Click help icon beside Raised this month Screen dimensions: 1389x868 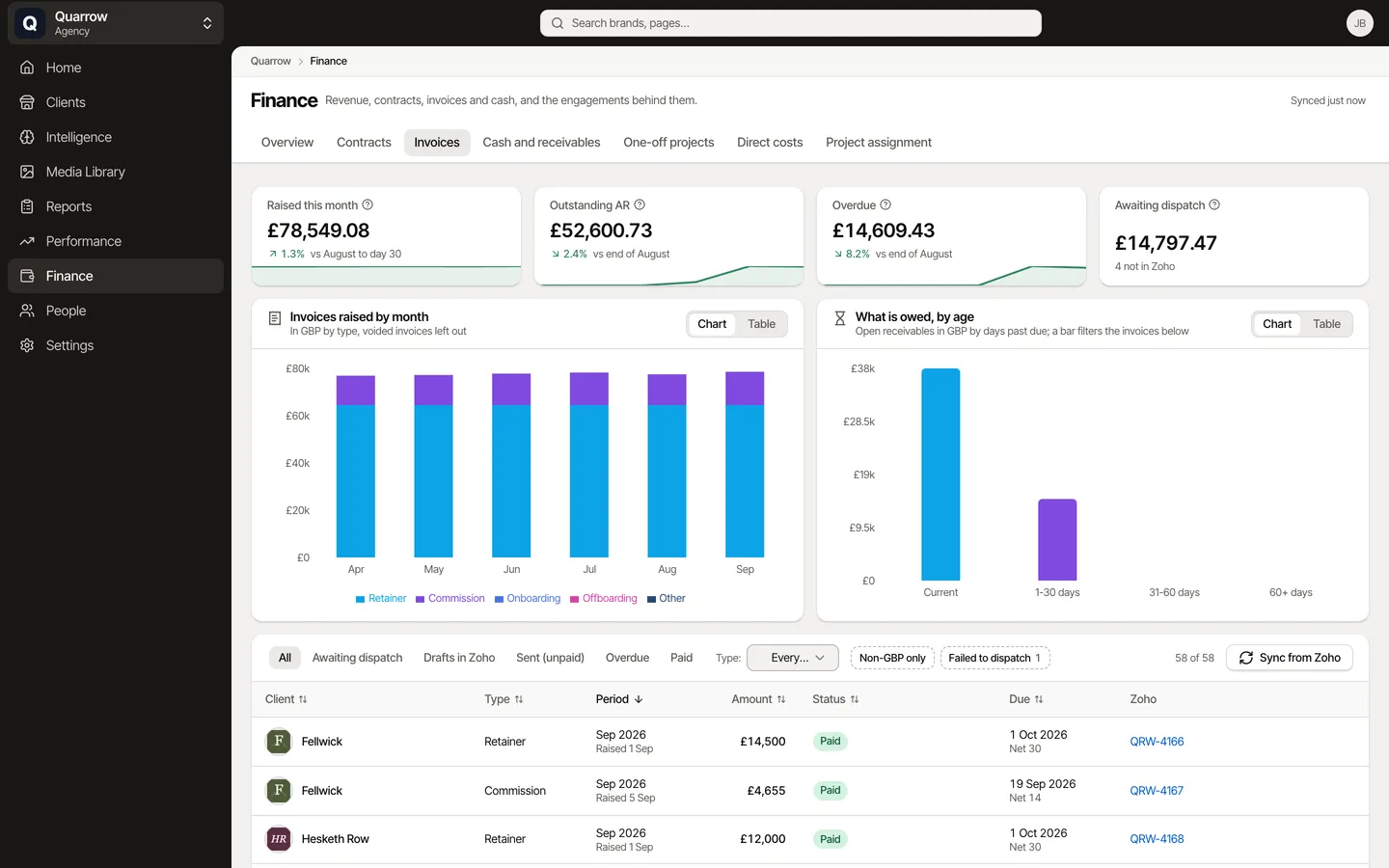pos(368,204)
